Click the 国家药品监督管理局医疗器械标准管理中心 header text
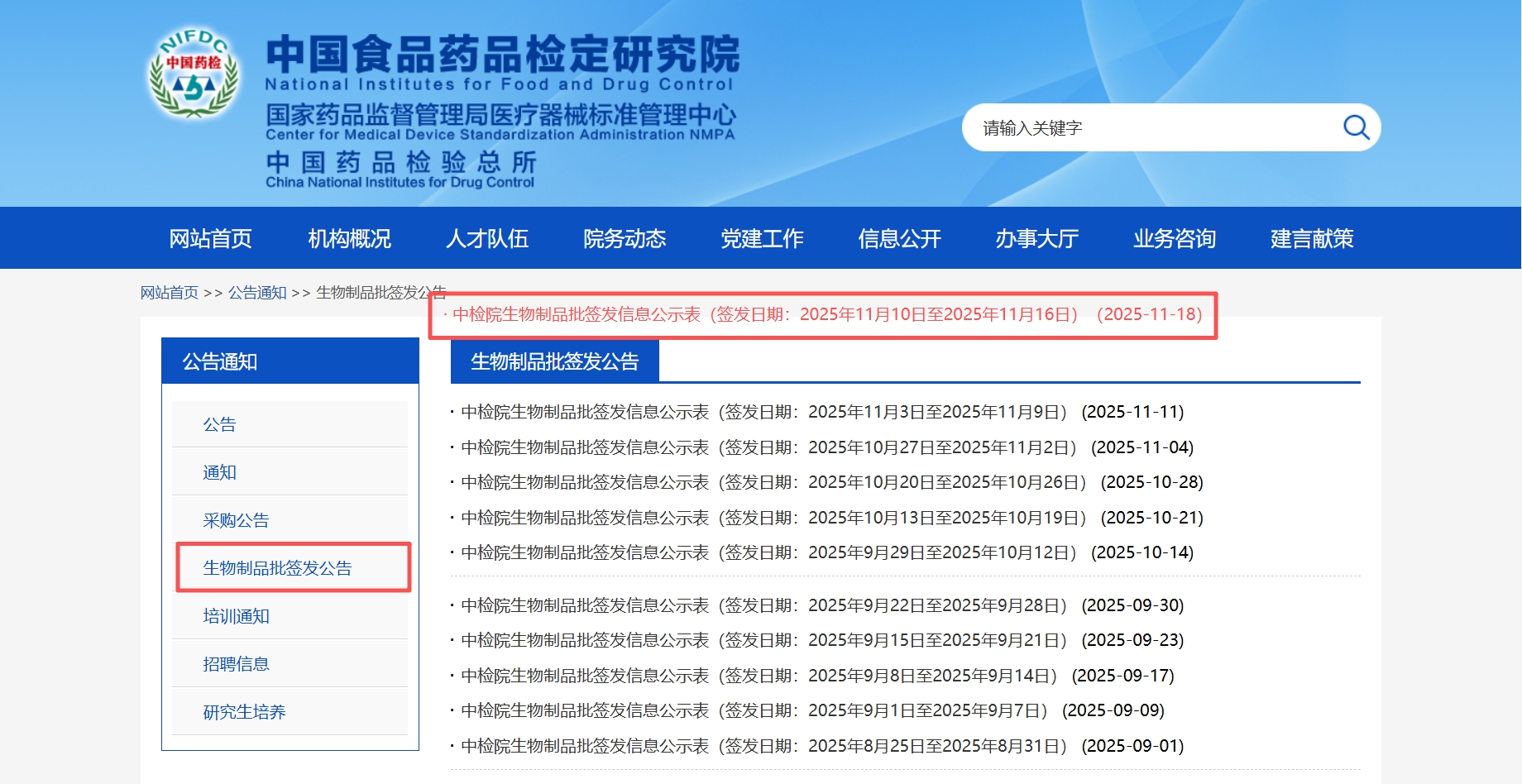The image size is (1522, 784). pyautogui.click(x=500, y=114)
